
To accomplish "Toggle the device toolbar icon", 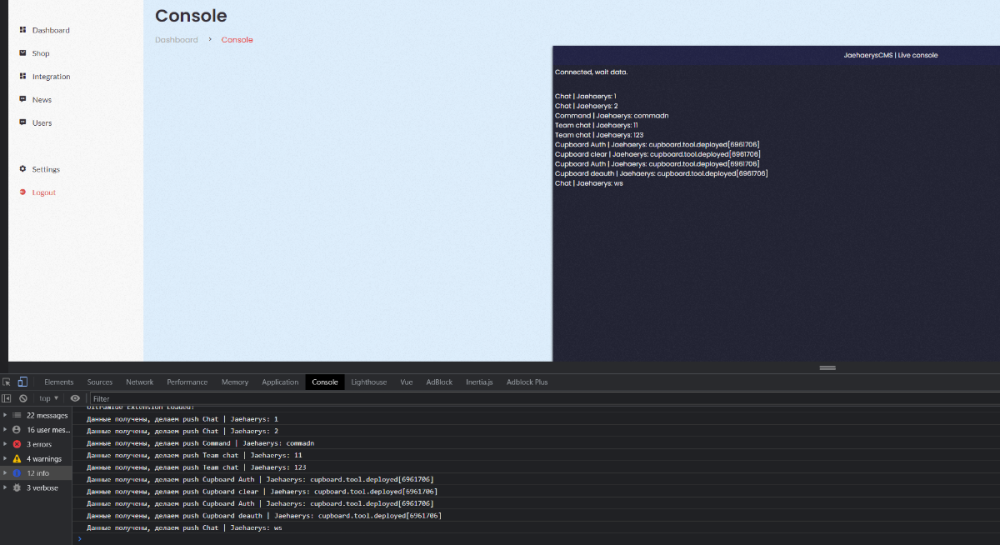I will coord(22,382).
